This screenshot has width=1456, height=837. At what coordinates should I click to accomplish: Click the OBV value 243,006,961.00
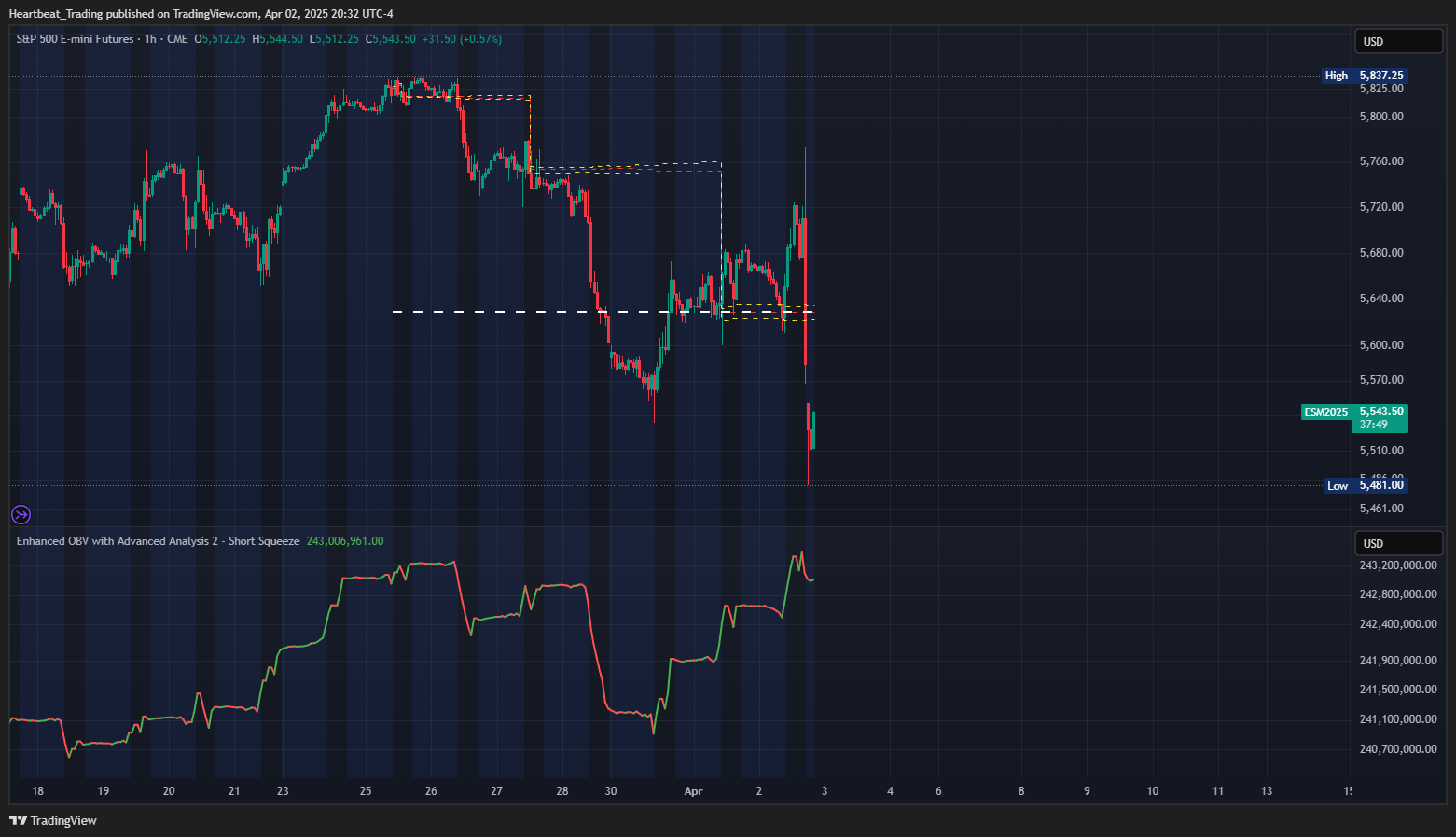[x=345, y=541]
